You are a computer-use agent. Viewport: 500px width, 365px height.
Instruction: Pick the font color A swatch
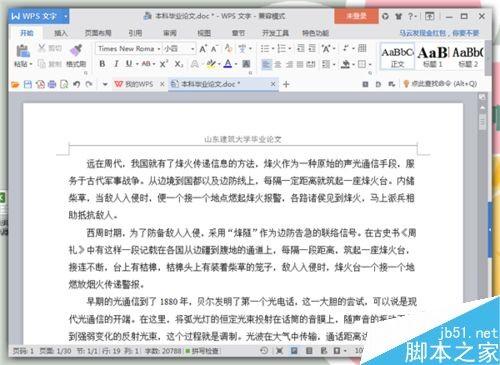[x=228, y=64]
